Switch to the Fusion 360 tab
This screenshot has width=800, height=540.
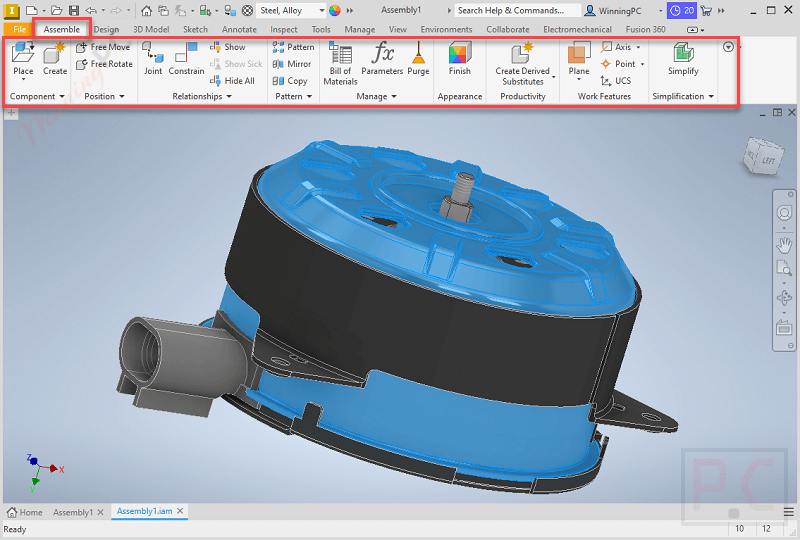tap(645, 30)
